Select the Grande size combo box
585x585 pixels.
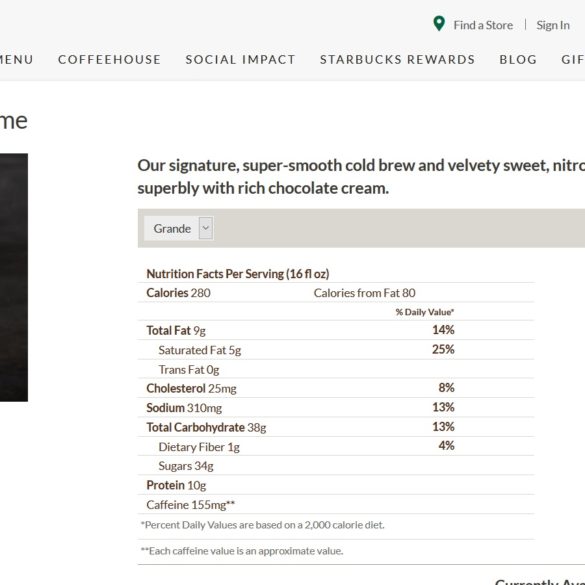pos(179,228)
